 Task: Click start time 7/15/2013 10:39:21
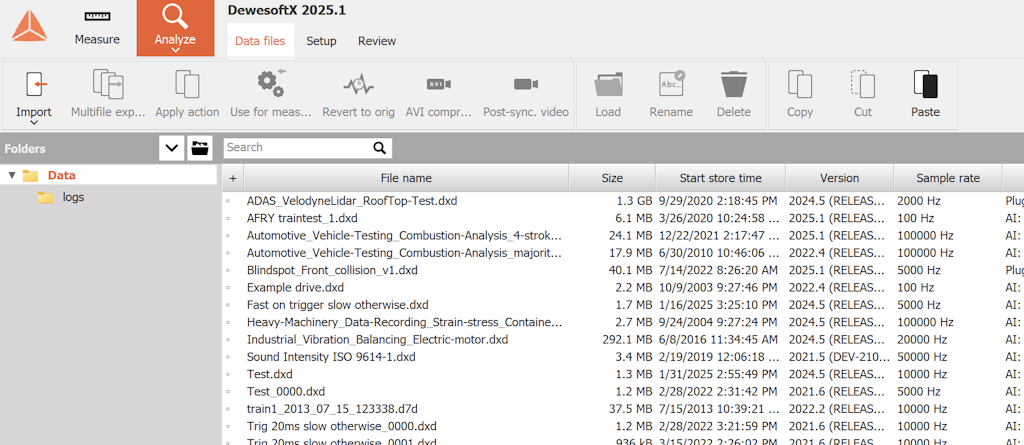click(x=719, y=409)
